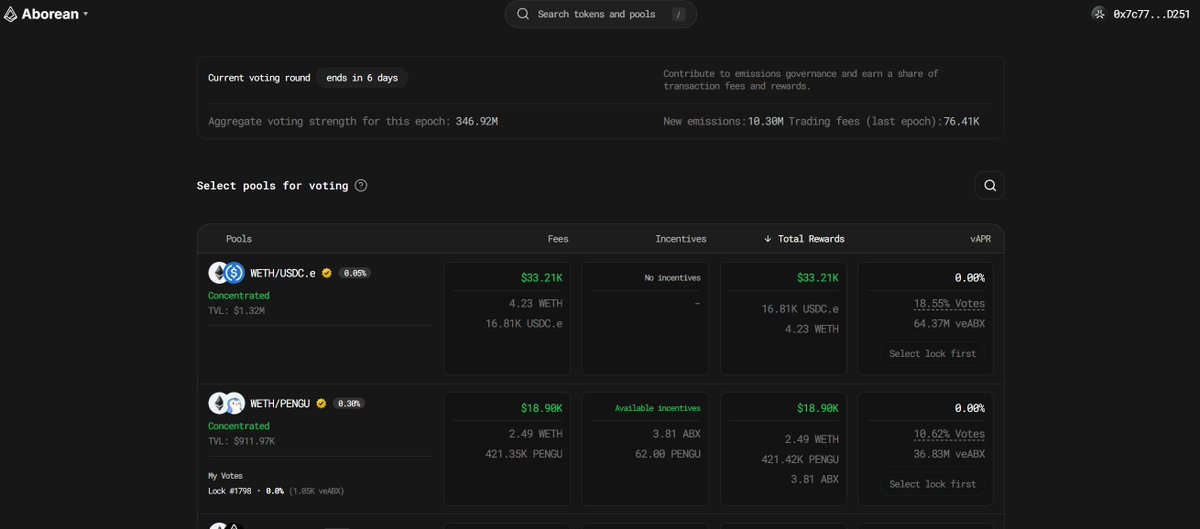The width and height of the screenshot is (1200, 529).
Task: Click Available incentives label for WETH/PENGU
Action: [x=658, y=408]
